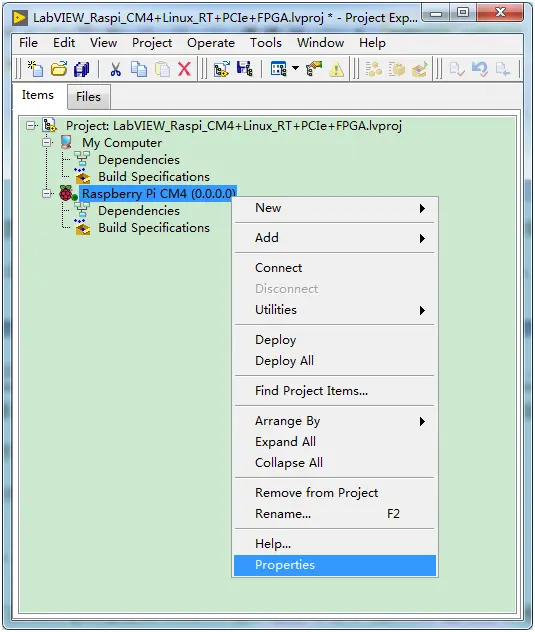
Task: Click the Build All toolbar icon
Action: (x=374, y=69)
